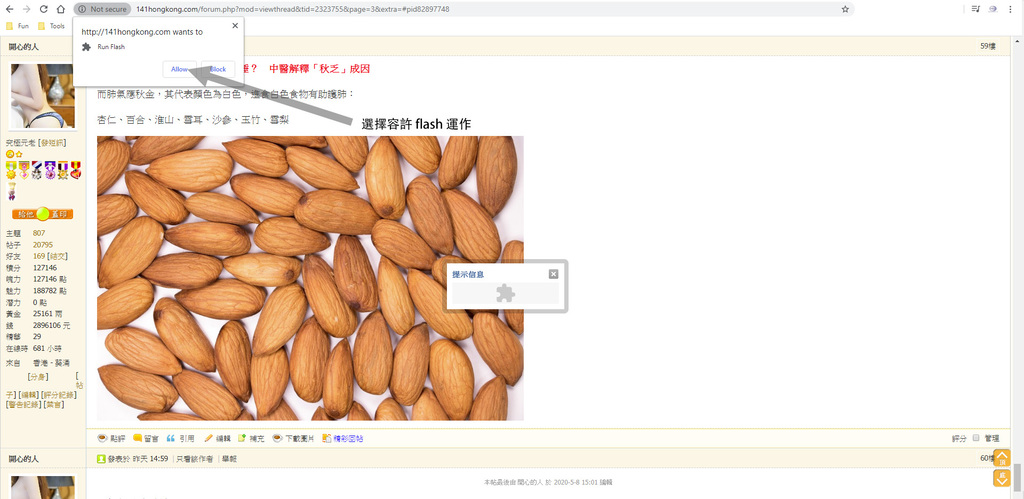The image size is (1024, 499).
Task: Open the 精彩回帖 link
Action: tap(348, 439)
